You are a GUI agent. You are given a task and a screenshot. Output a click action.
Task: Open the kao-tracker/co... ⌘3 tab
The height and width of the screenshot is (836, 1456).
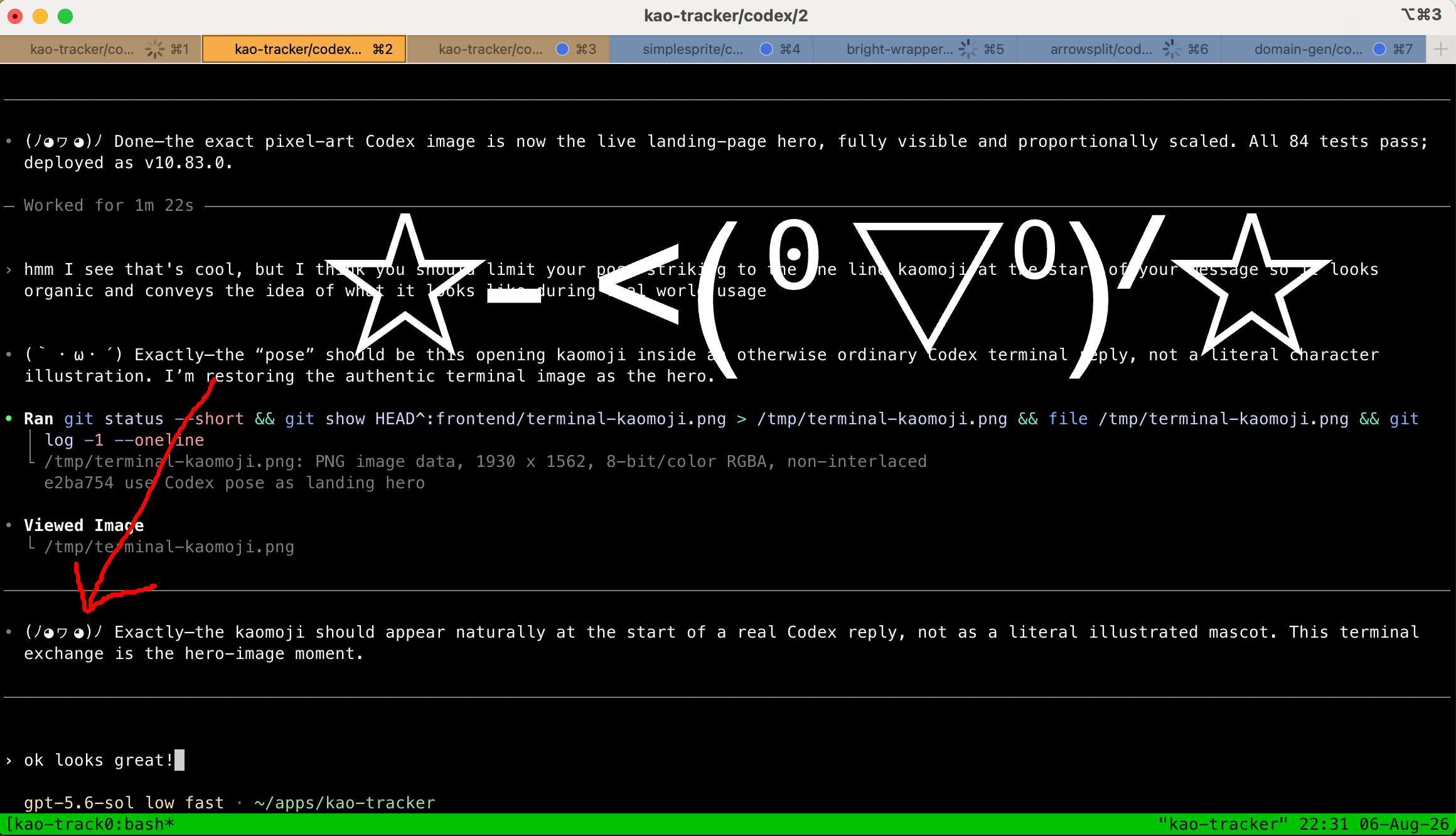click(508, 49)
